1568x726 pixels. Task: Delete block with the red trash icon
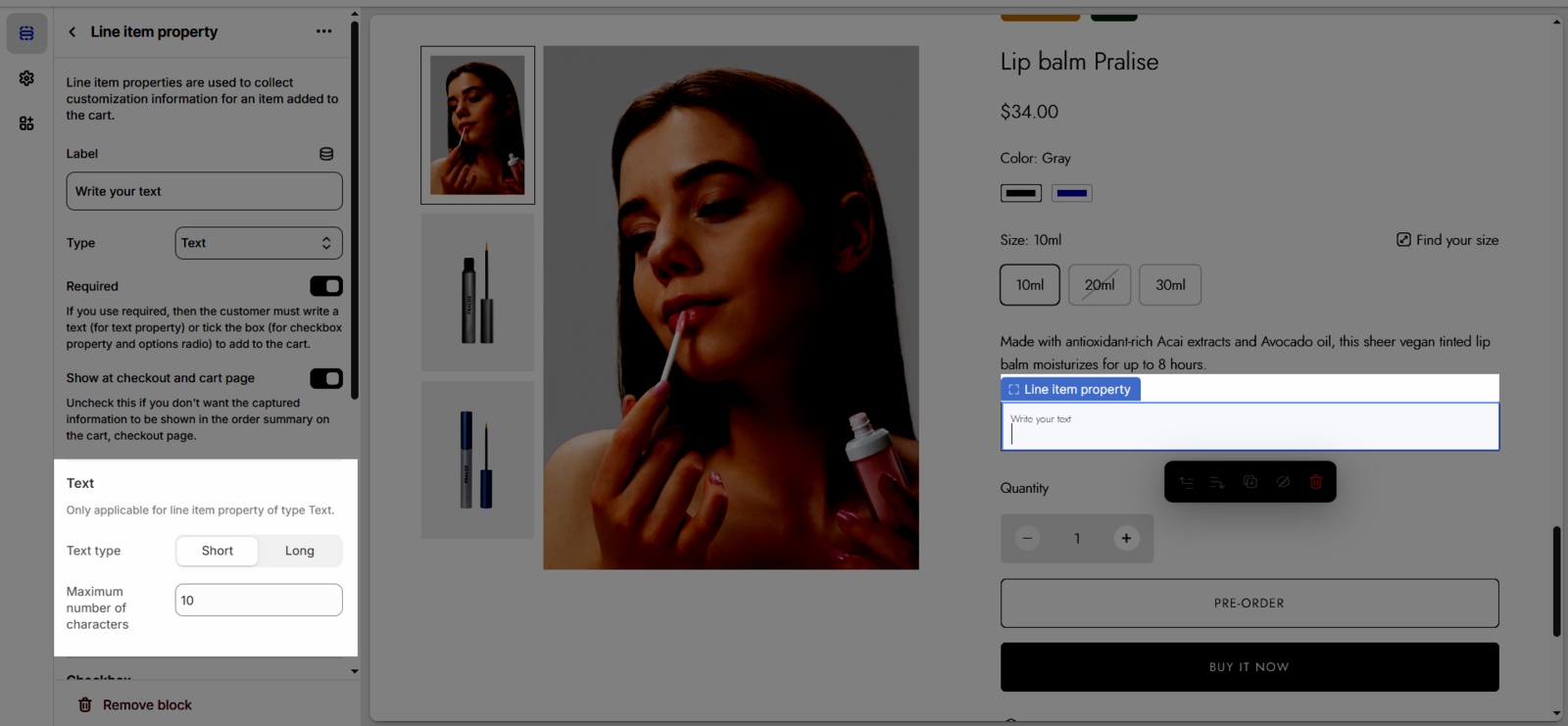[1316, 482]
